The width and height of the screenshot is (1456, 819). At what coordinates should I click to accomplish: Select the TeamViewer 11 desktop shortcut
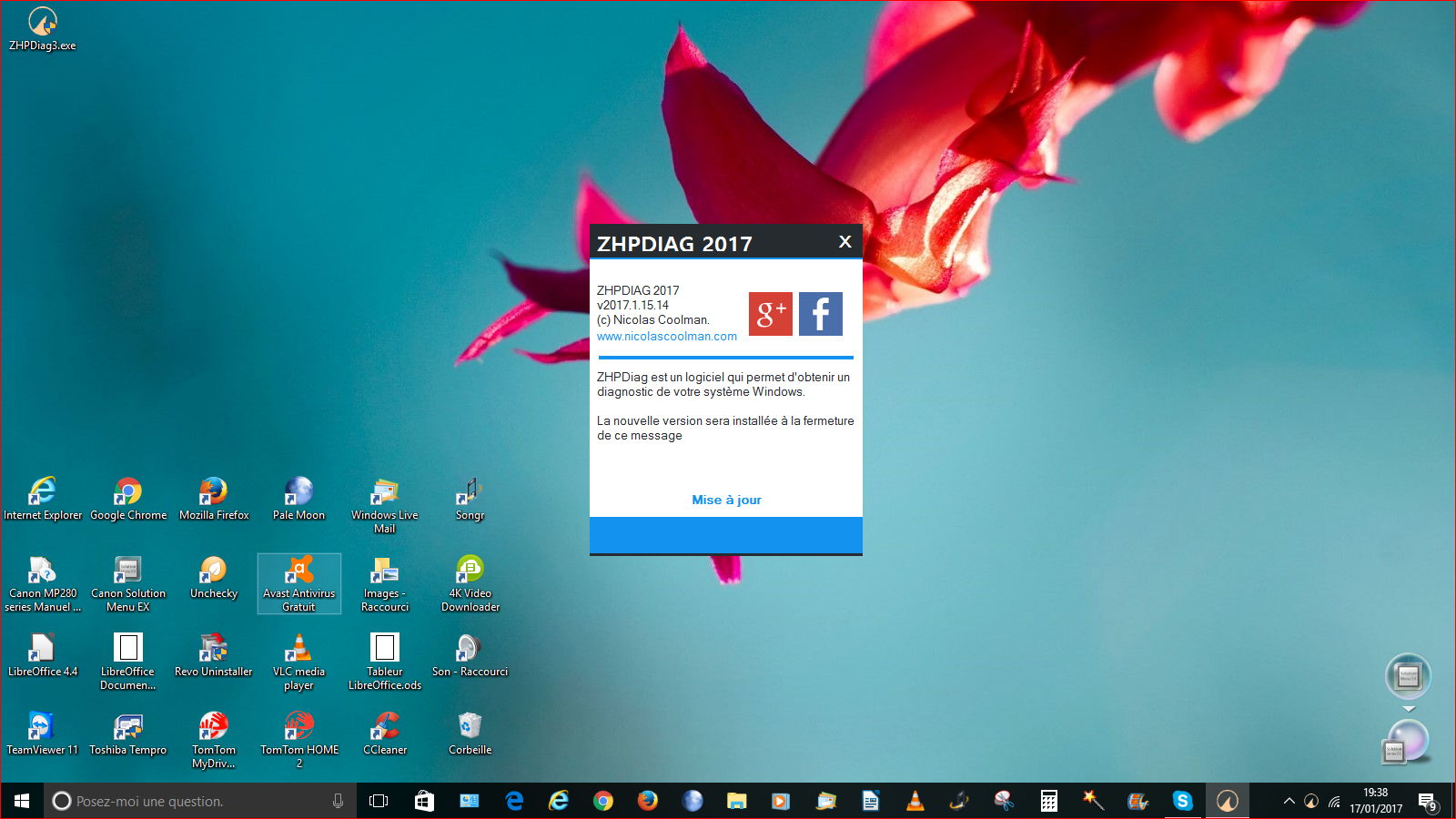tap(43, 733)
